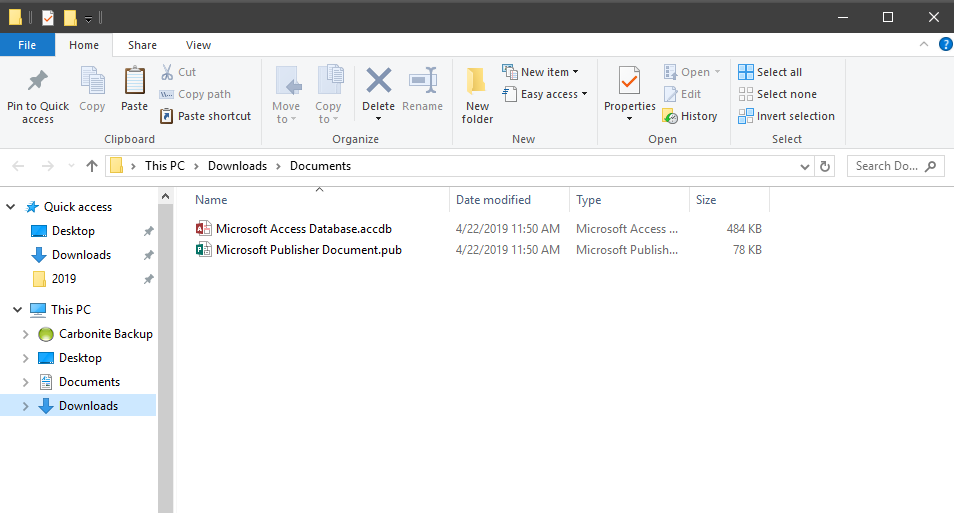Viewport: 954px width, 513px height.
Task: Expand Documents tree node under This PC
Action: coord(26,382)
